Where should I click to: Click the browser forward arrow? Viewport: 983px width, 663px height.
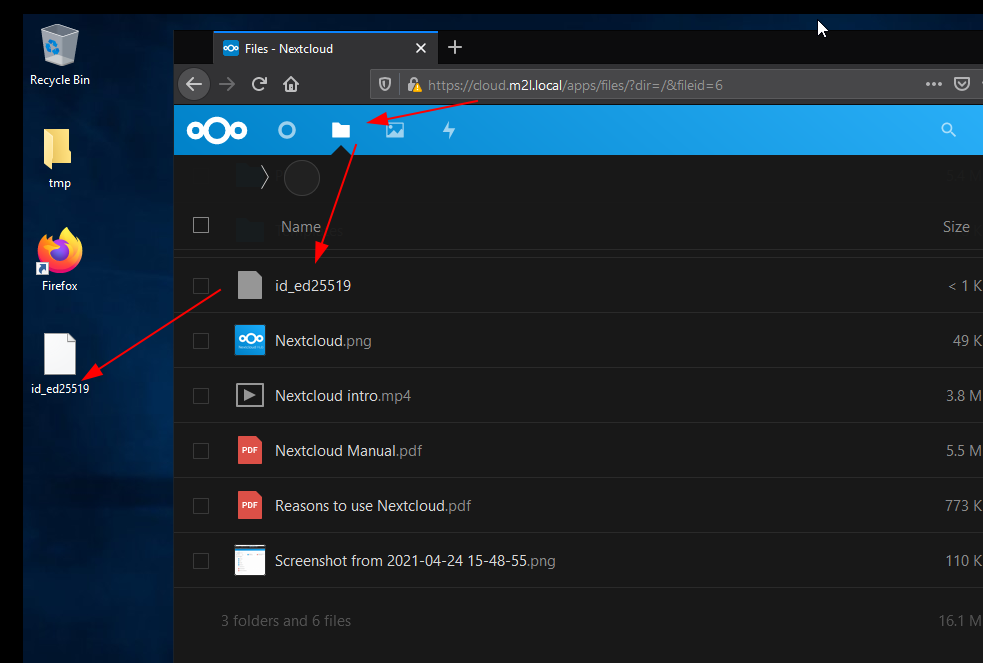[x=227, y=84]
